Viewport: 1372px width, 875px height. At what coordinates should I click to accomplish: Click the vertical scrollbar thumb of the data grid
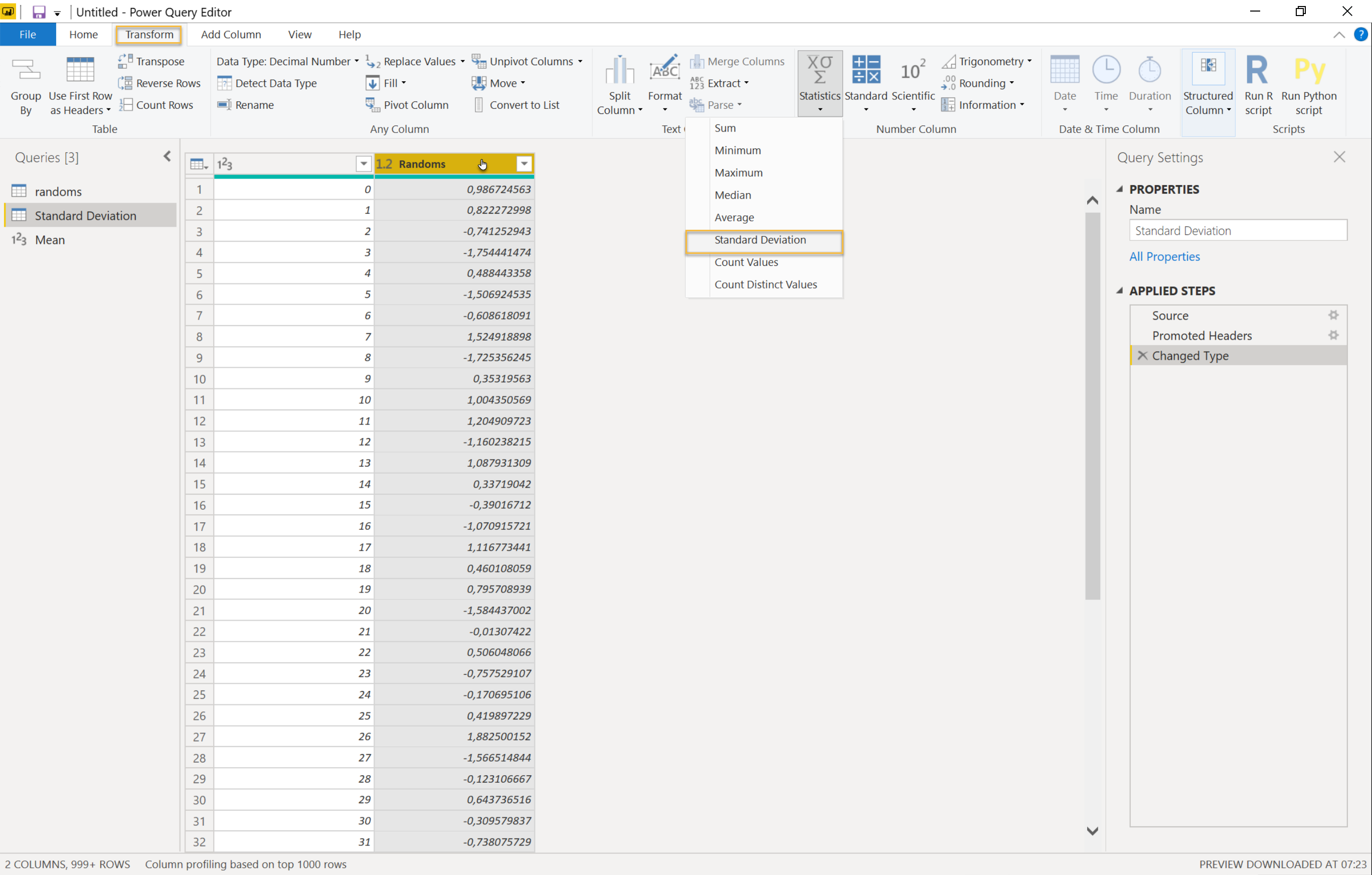coord(1092,406)
